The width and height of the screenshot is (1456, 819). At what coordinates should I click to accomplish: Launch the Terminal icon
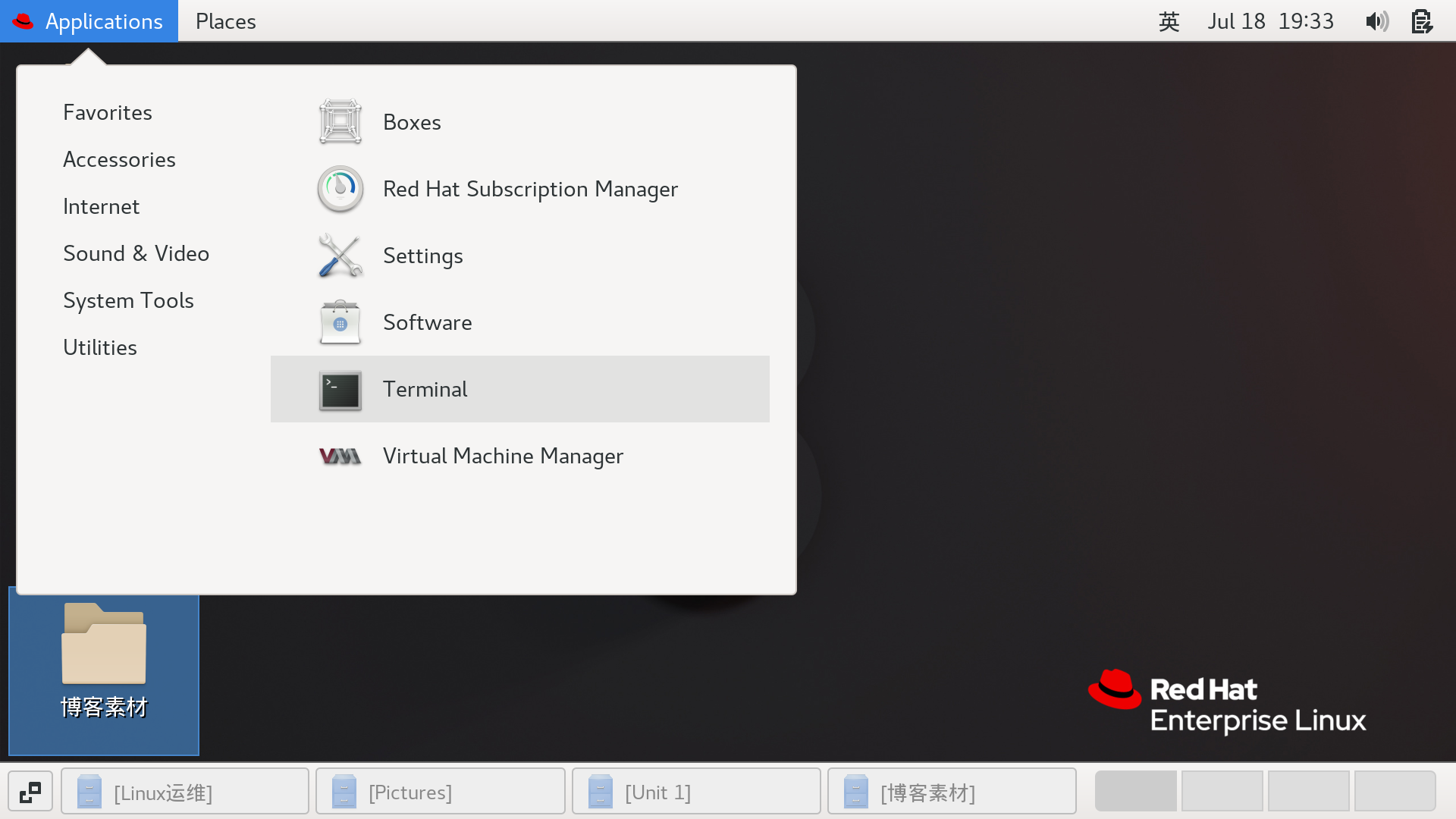point(340,390)
